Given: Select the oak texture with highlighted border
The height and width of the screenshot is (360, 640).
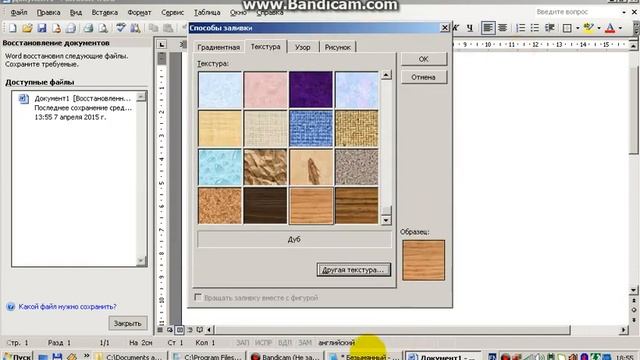Looking at the screenshot, I should pyautogui.click(x=311, y=206).
